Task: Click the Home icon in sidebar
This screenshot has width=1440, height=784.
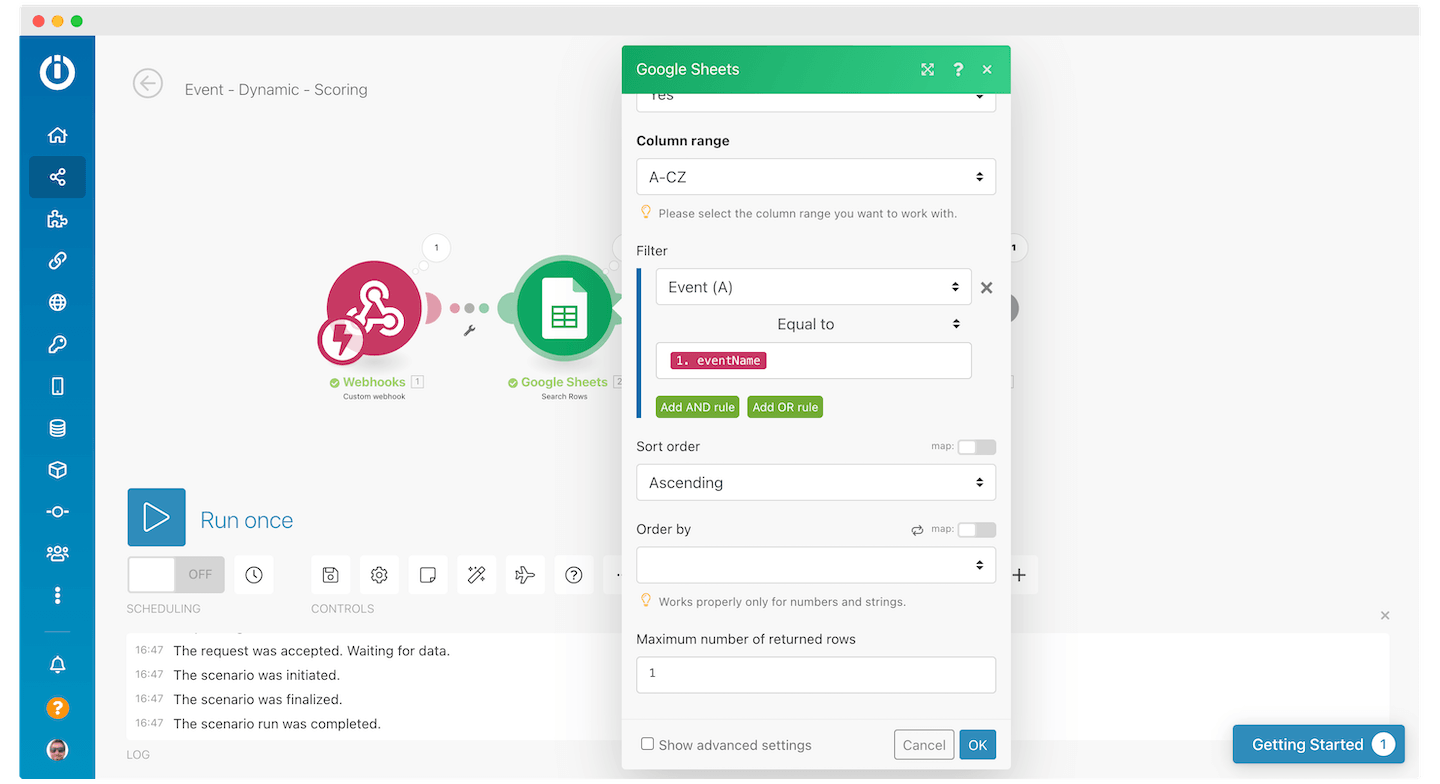Action: click(x=57, y=135)
